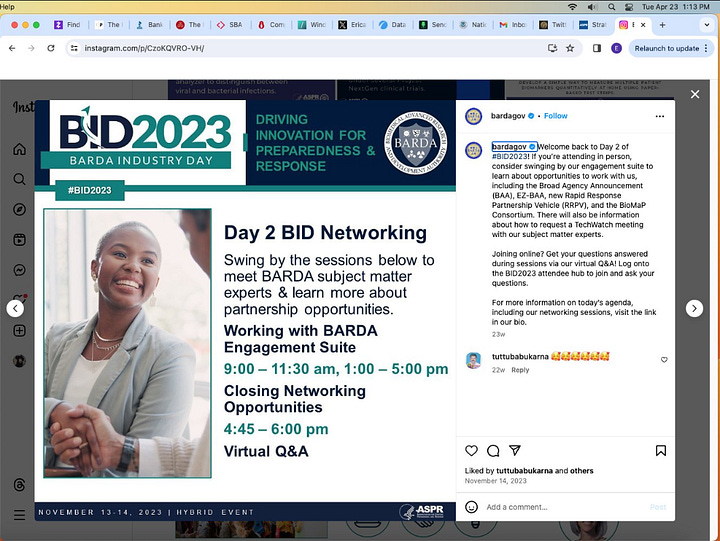The width and height of the screenshot is (720, 541).
Task: Open the bardagov avatar in the post header
Action: click(x=473, y=116)
